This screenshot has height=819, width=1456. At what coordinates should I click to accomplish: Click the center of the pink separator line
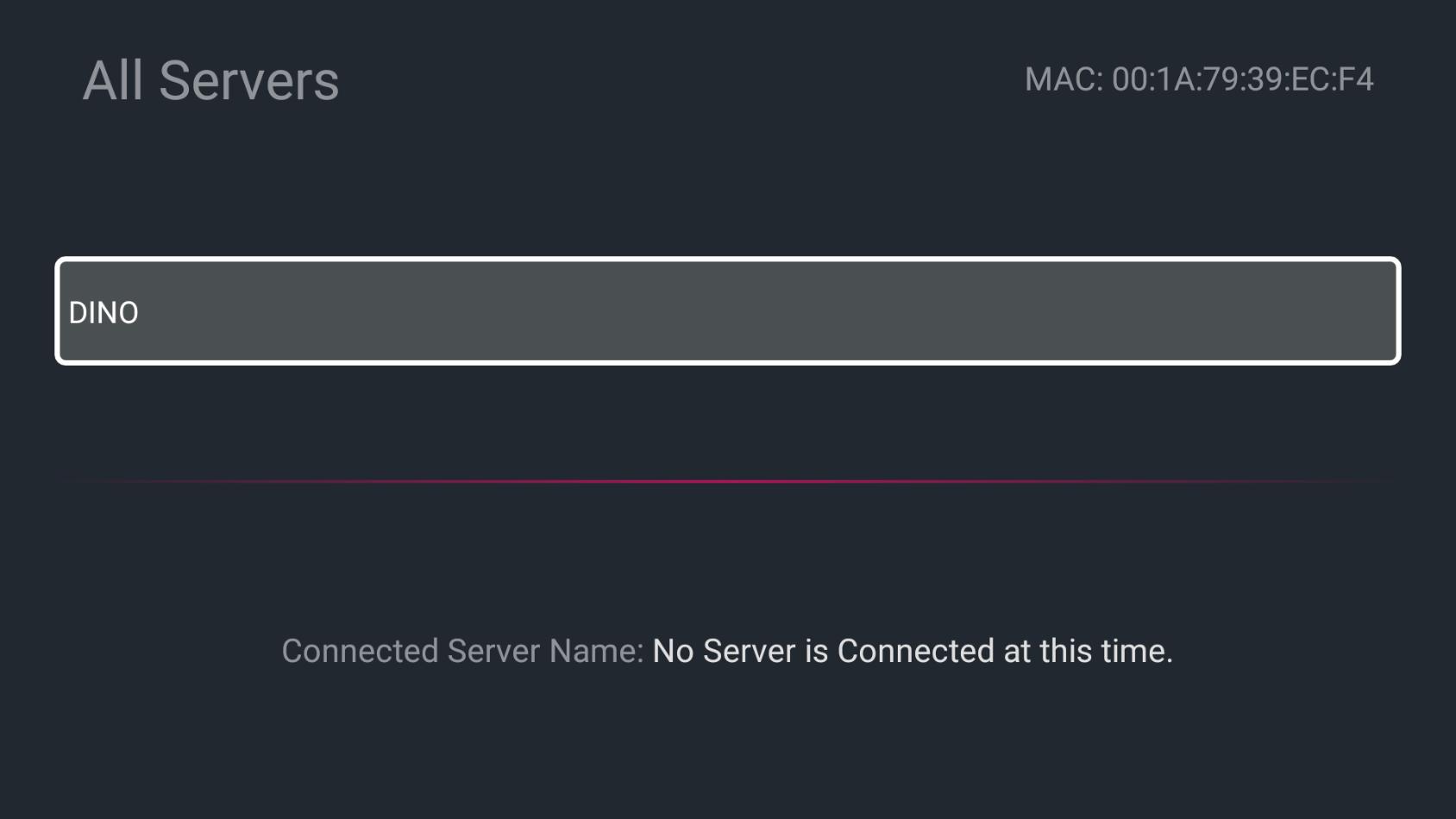pos(727,481)
